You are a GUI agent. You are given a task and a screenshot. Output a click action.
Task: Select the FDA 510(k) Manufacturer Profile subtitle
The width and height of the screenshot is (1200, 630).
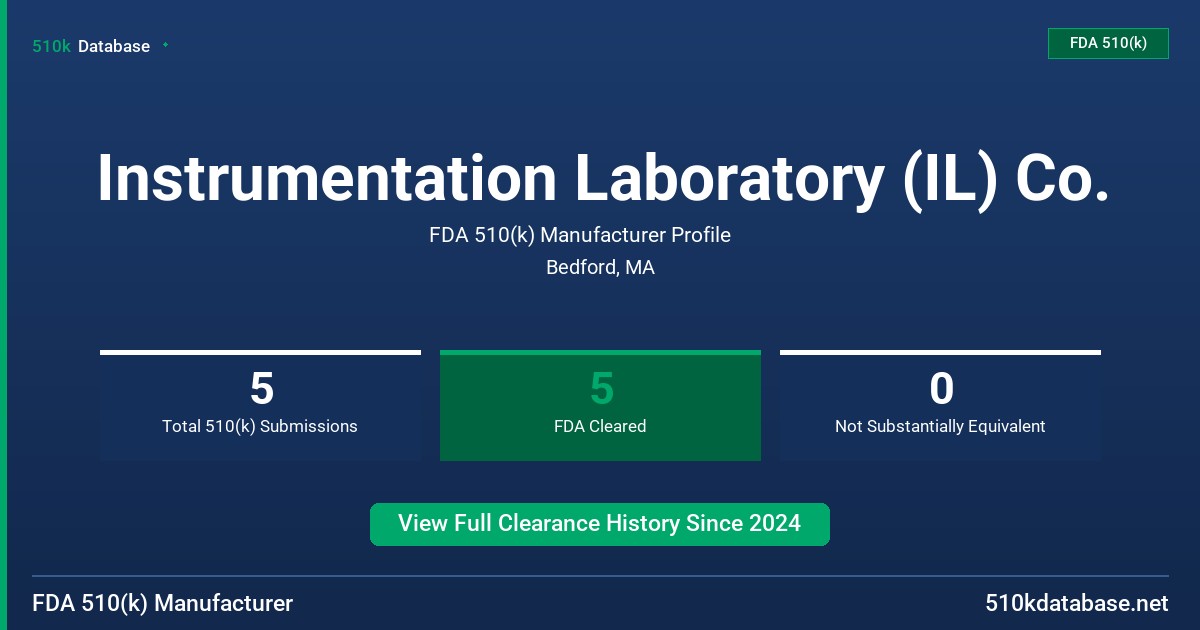pos(580,235)
